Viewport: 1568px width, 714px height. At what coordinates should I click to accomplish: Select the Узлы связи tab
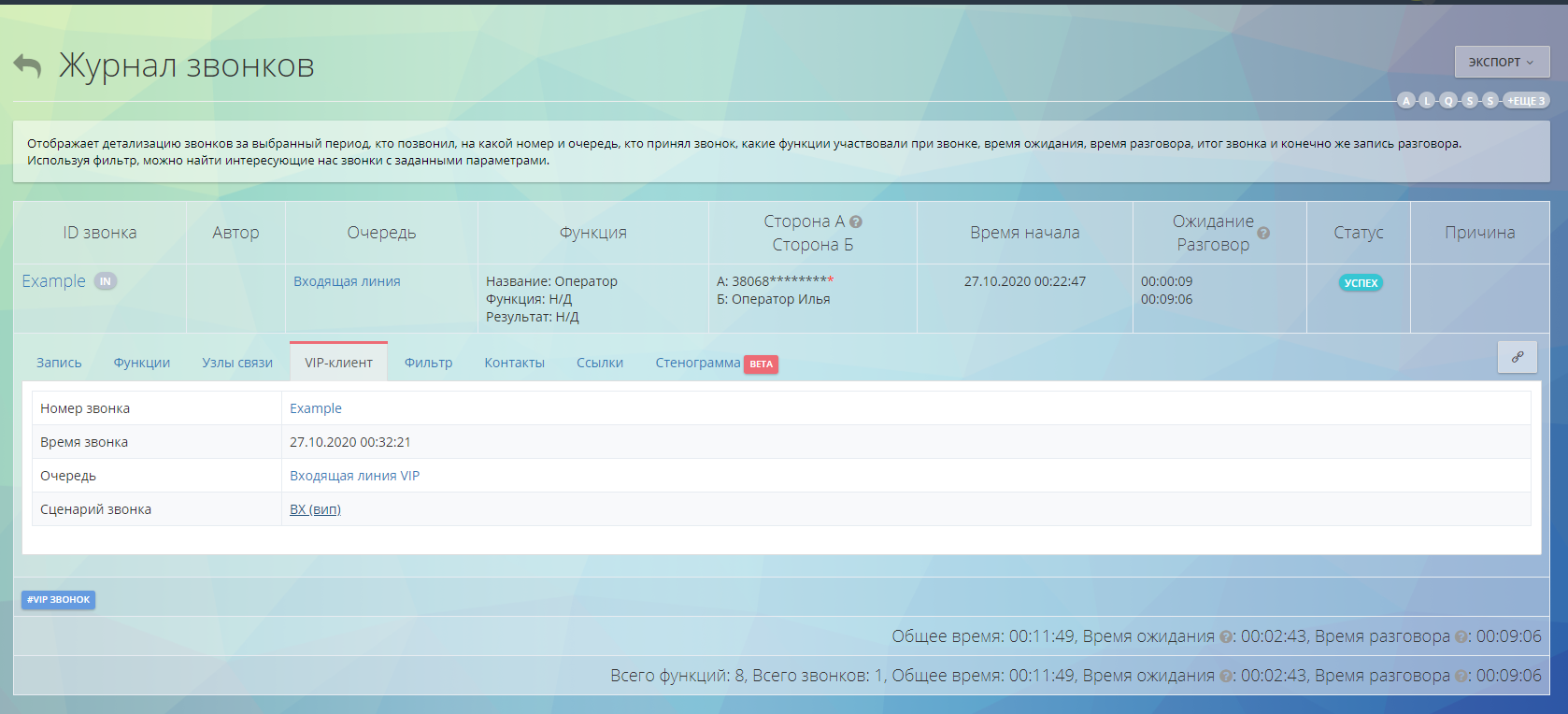point(237,363)
